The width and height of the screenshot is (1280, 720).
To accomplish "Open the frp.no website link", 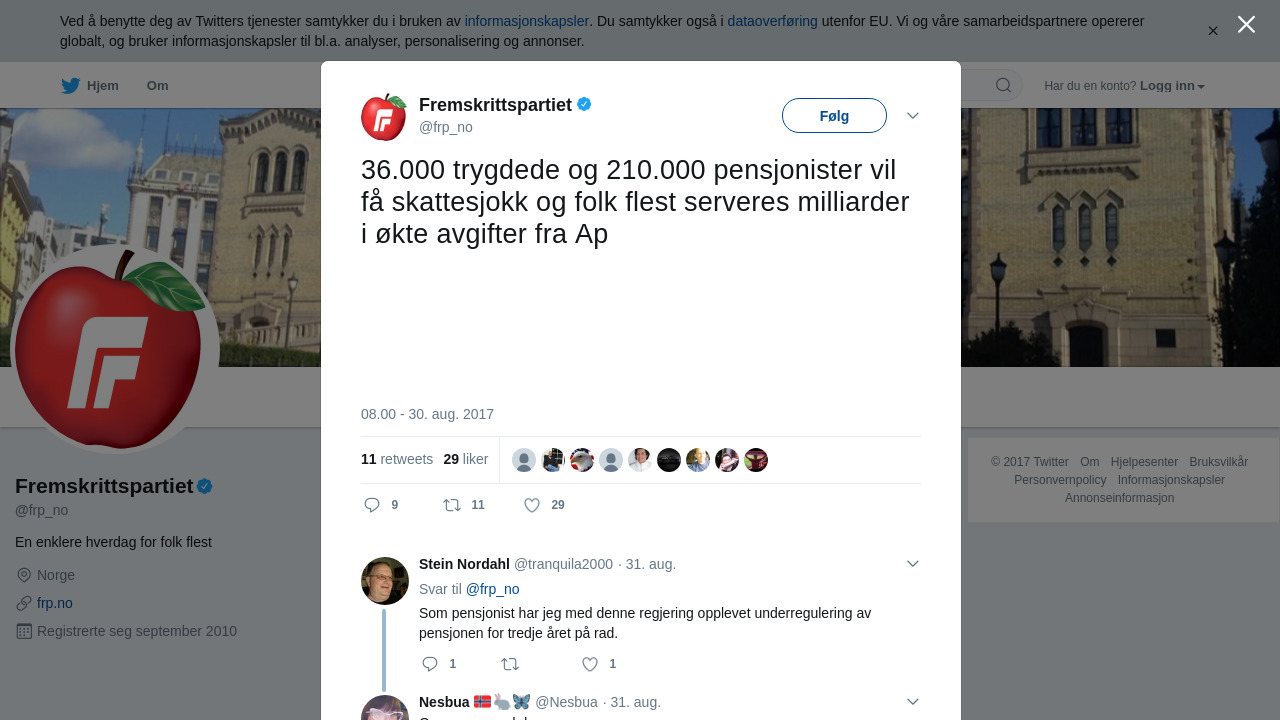I will pyautogui.click(x=55, y=603).
